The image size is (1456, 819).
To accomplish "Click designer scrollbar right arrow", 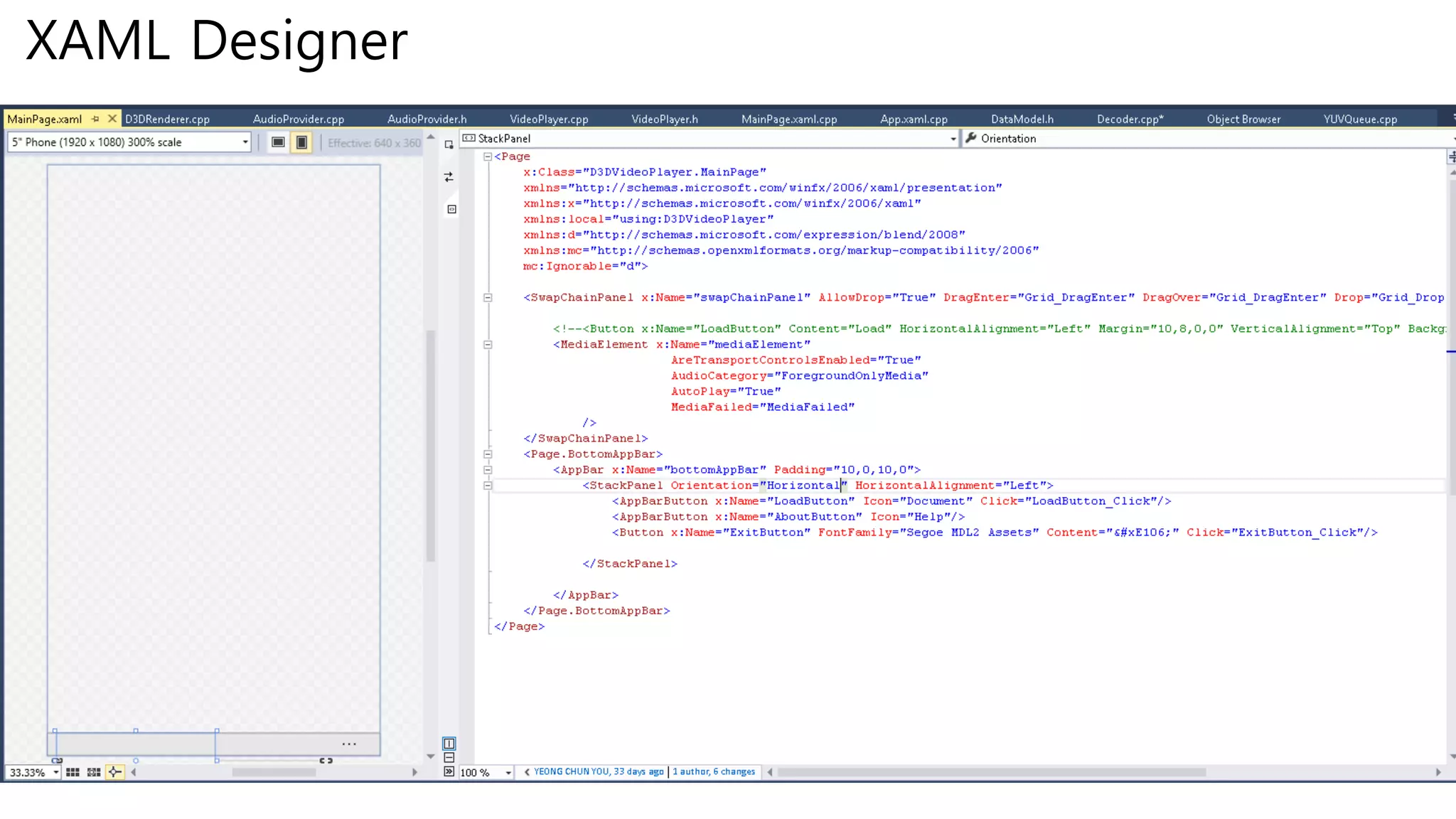I will (414, 773).
